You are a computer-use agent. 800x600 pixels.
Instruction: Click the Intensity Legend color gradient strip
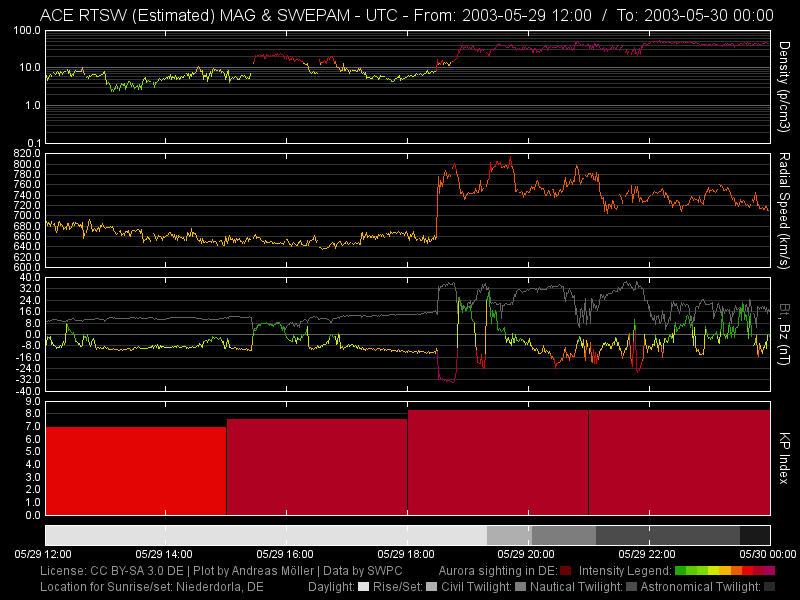coord(724,571)
